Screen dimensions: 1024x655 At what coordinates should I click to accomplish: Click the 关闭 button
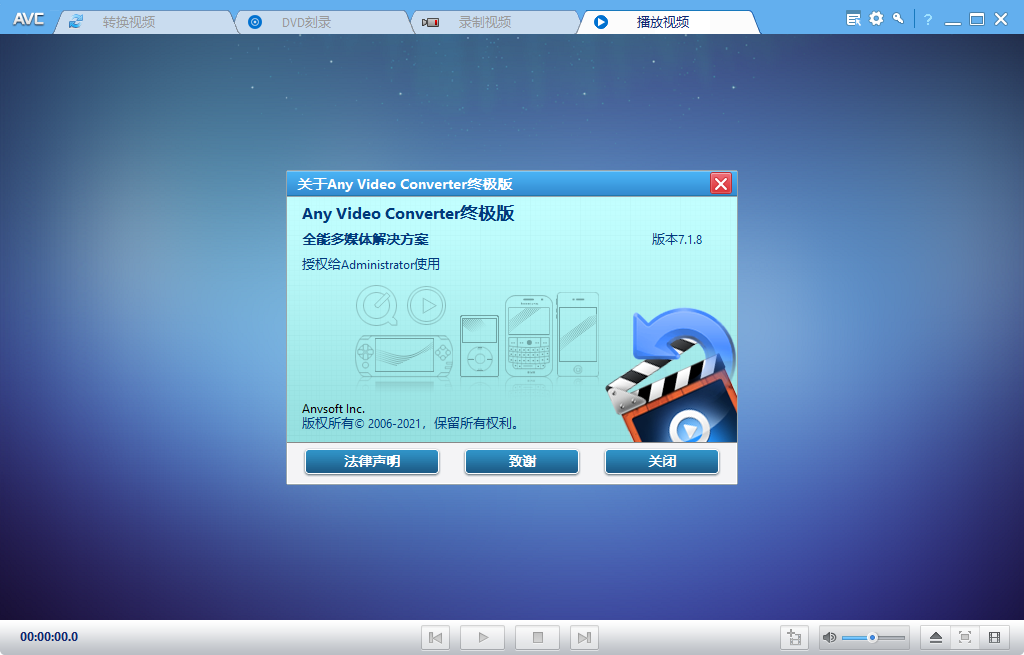(x=662, y=461)
